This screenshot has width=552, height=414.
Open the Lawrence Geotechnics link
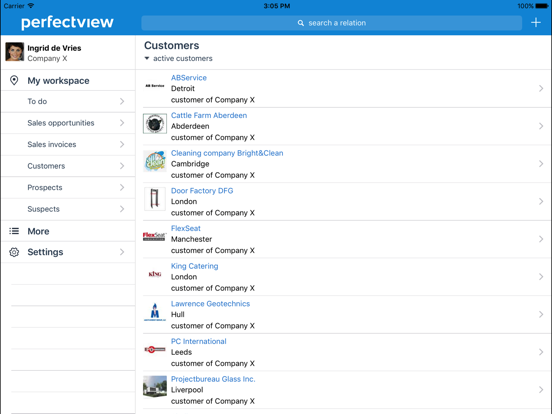[x=211, y=304]
